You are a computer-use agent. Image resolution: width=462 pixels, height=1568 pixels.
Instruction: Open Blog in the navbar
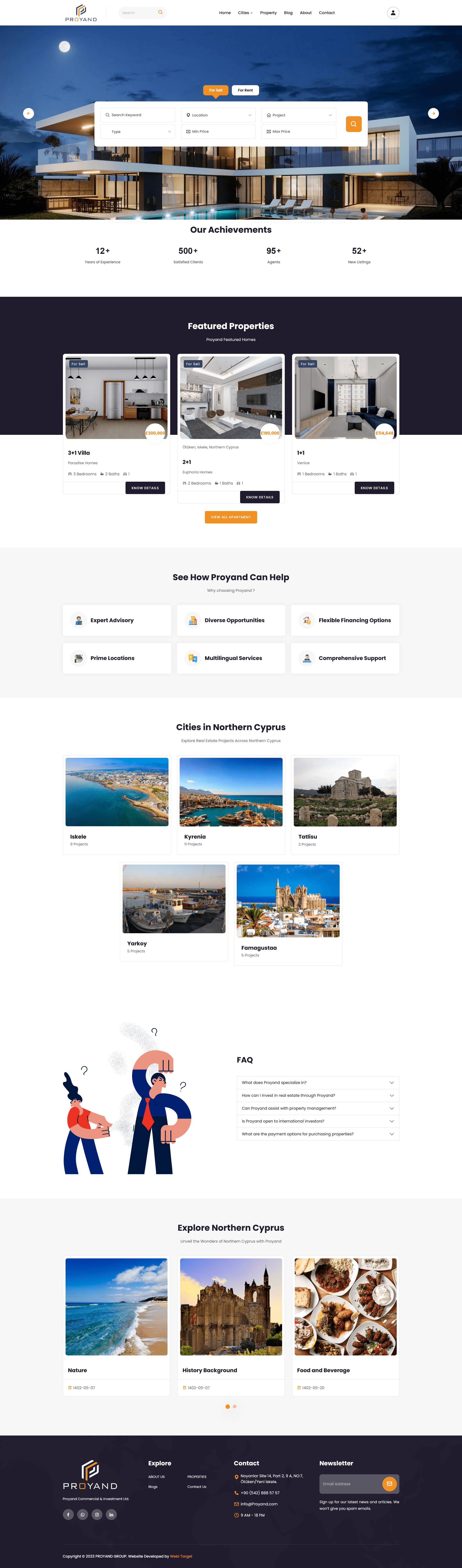(x=288, y=13)
